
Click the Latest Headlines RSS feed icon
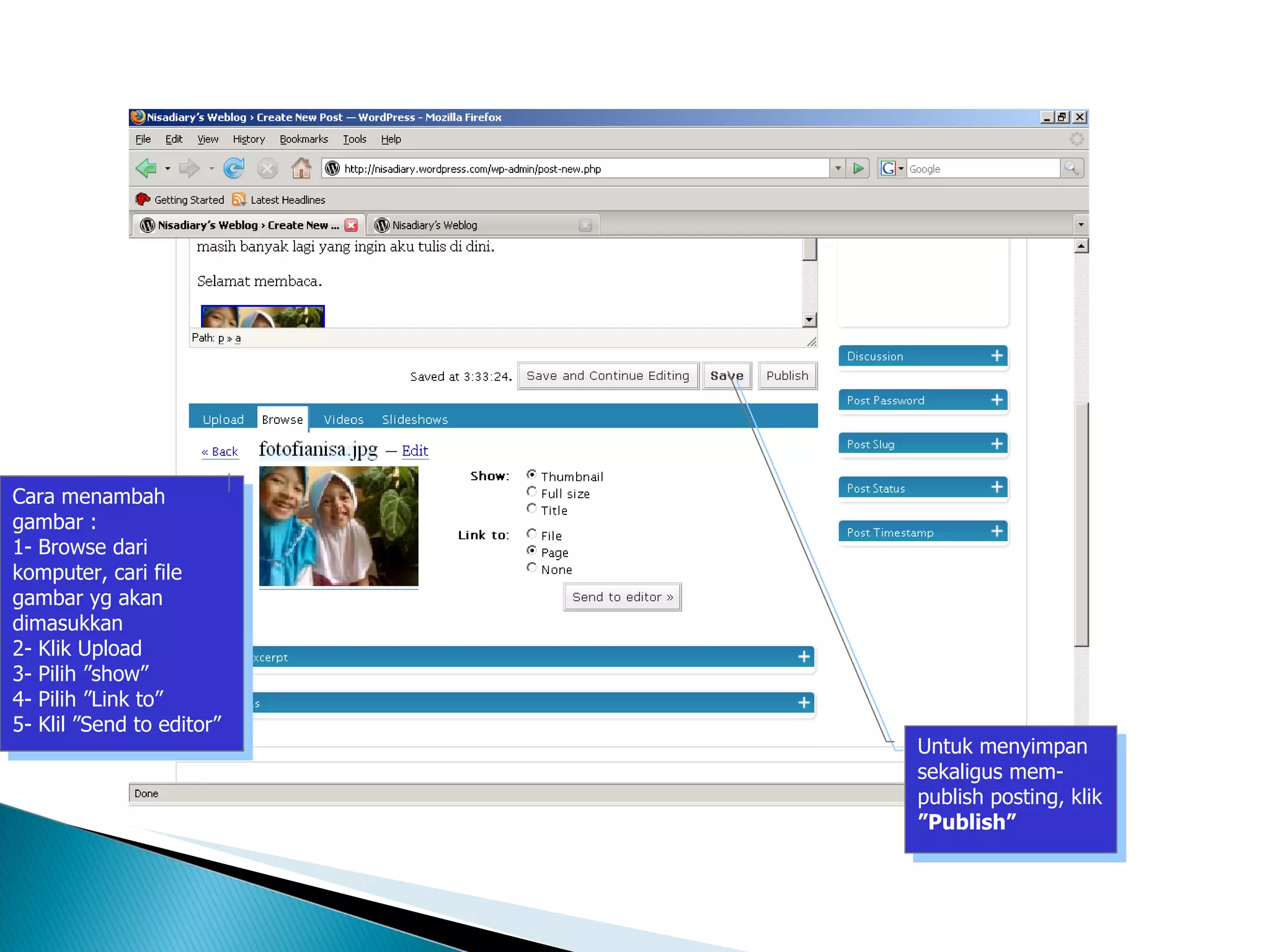(239, 200)
